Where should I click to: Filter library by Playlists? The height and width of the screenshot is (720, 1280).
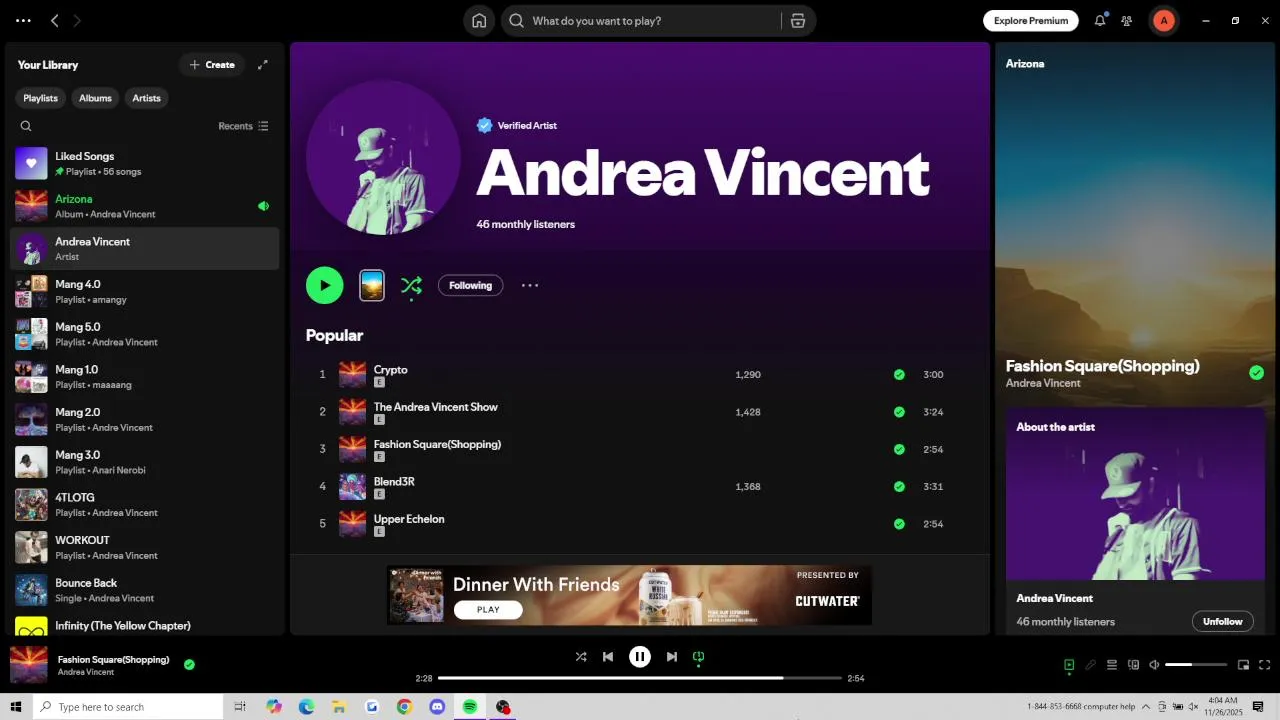(40, 98)
